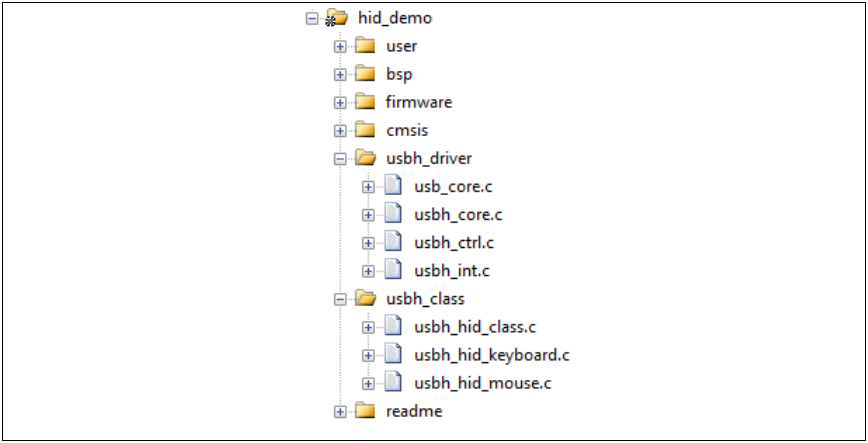Select the cmsis group label
Viewport: 868px width, 443px height.
[x=408, y=130]
